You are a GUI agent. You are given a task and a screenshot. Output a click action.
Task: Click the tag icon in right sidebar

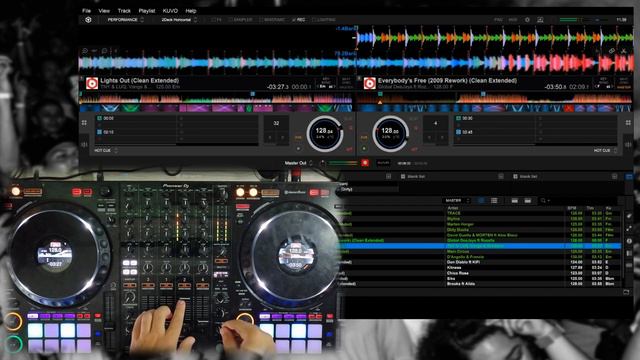pos(629,216)
